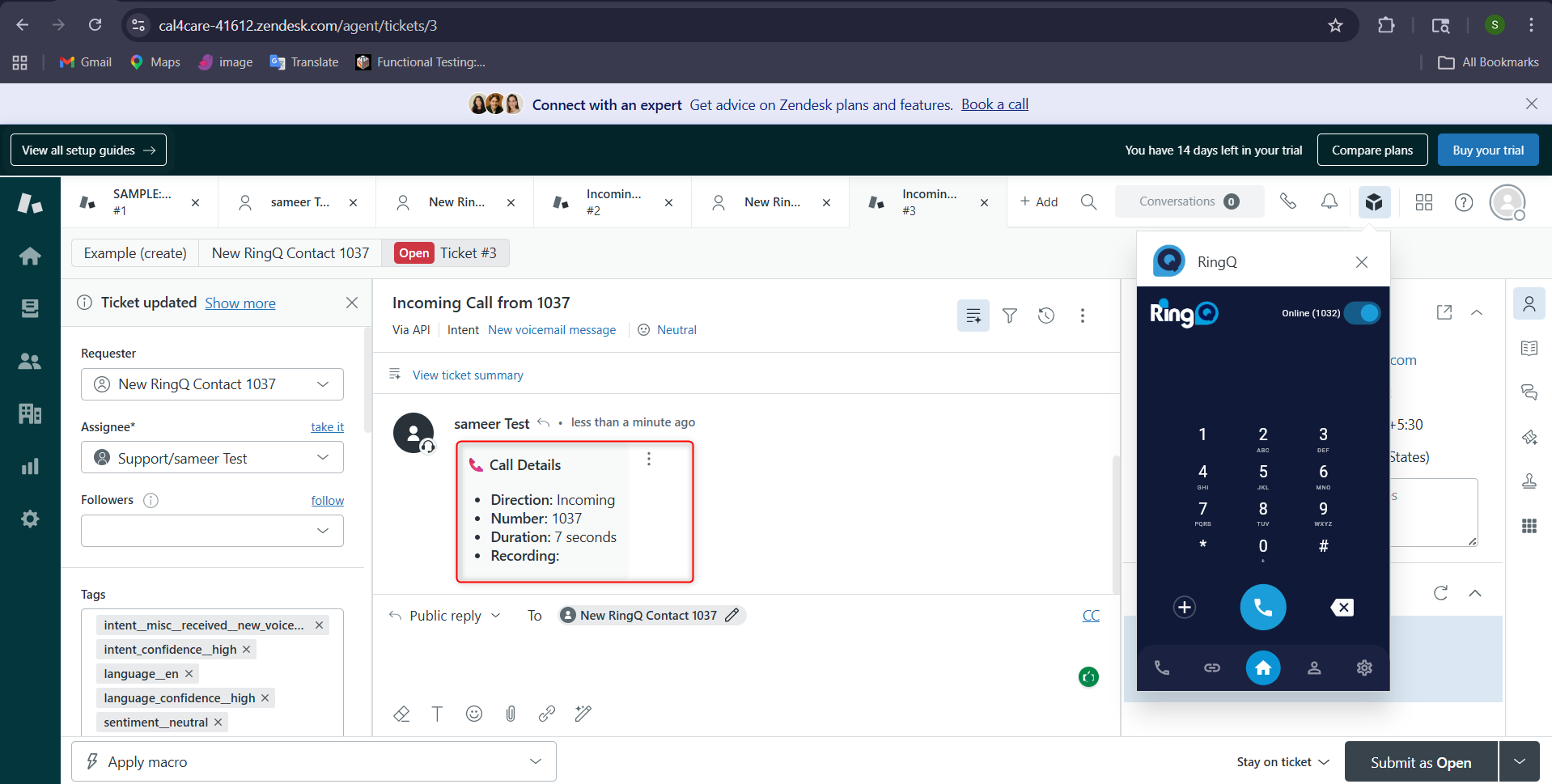Open Call Details comment options menu

click(649, 460)
